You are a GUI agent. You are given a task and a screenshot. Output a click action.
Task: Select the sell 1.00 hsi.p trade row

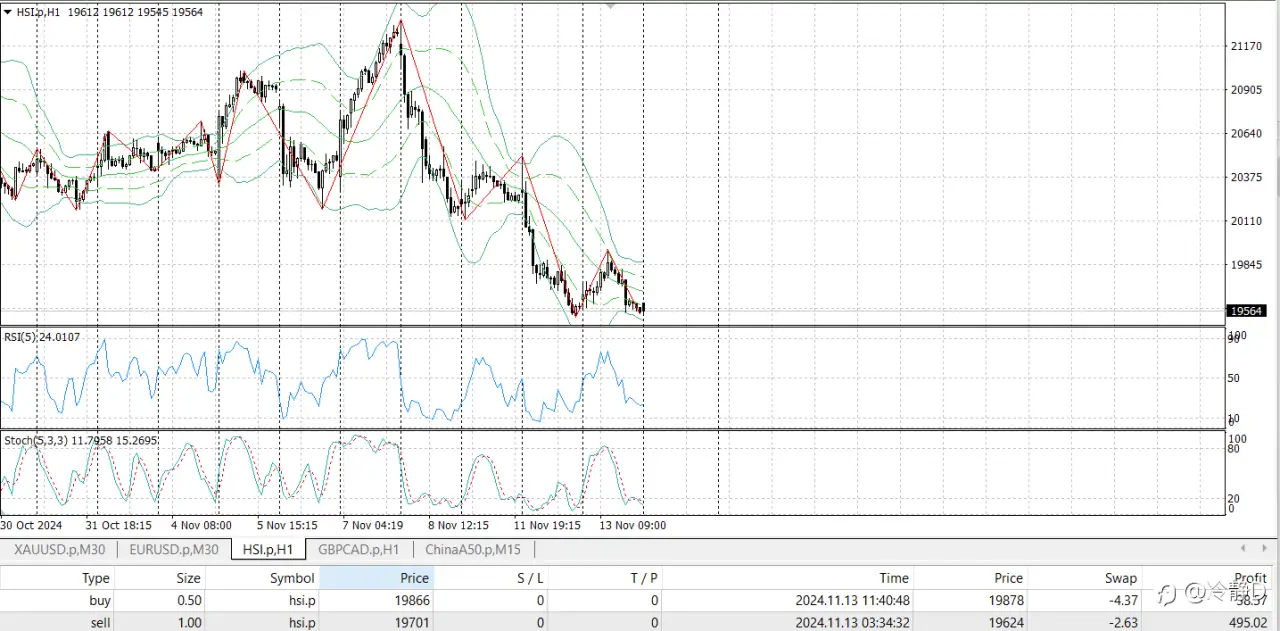(640, 622)
